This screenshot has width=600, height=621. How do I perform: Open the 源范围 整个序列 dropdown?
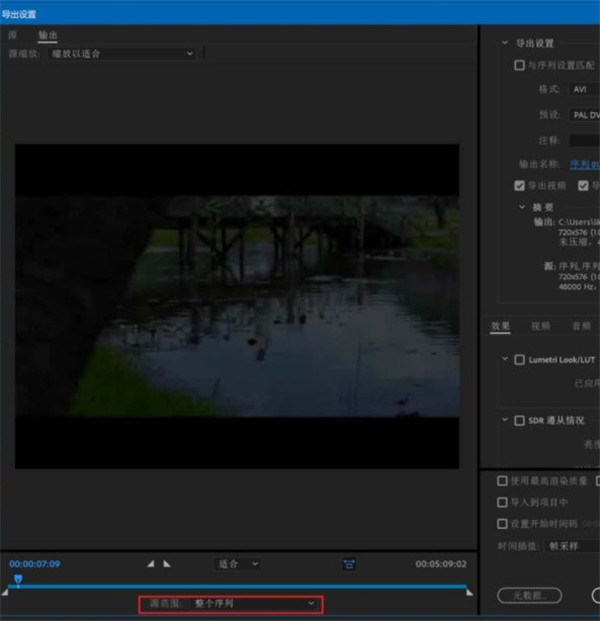[254, 604]
